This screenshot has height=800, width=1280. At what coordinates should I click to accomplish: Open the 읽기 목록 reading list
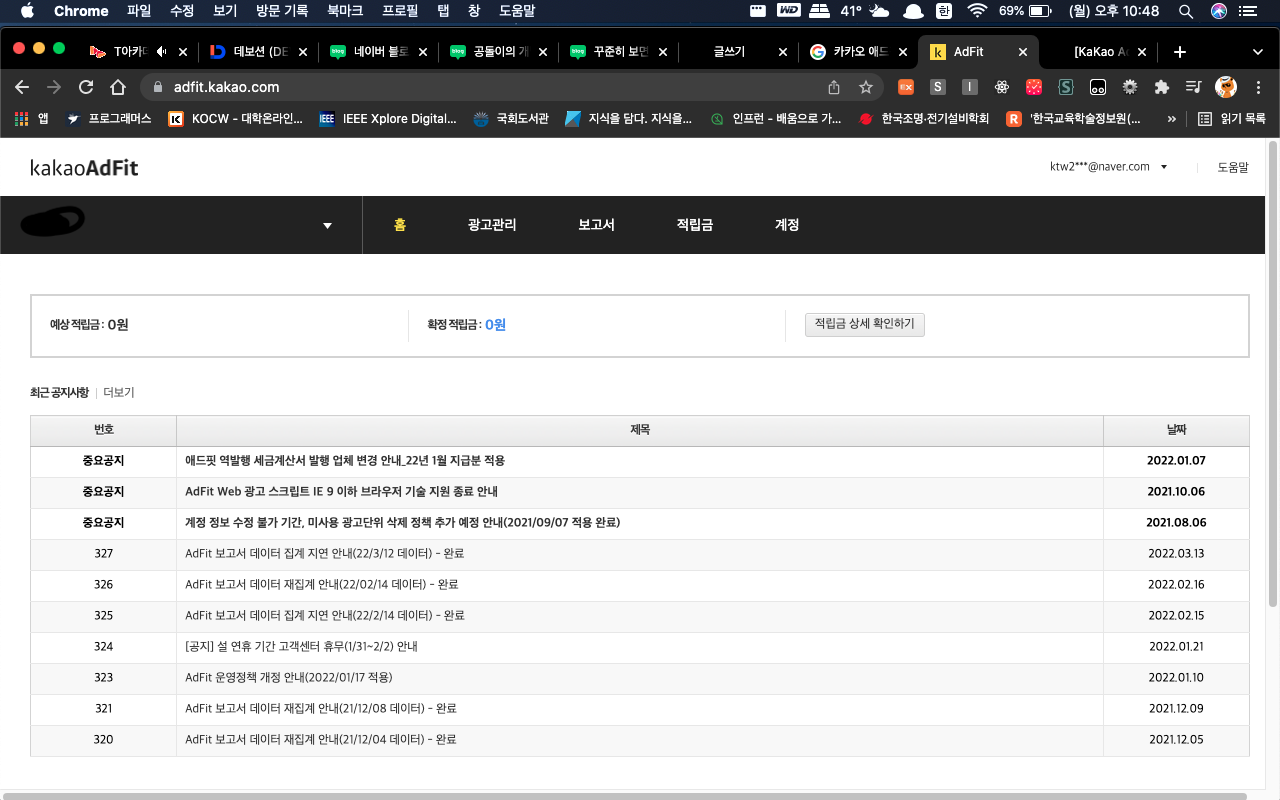point(1232,118)
